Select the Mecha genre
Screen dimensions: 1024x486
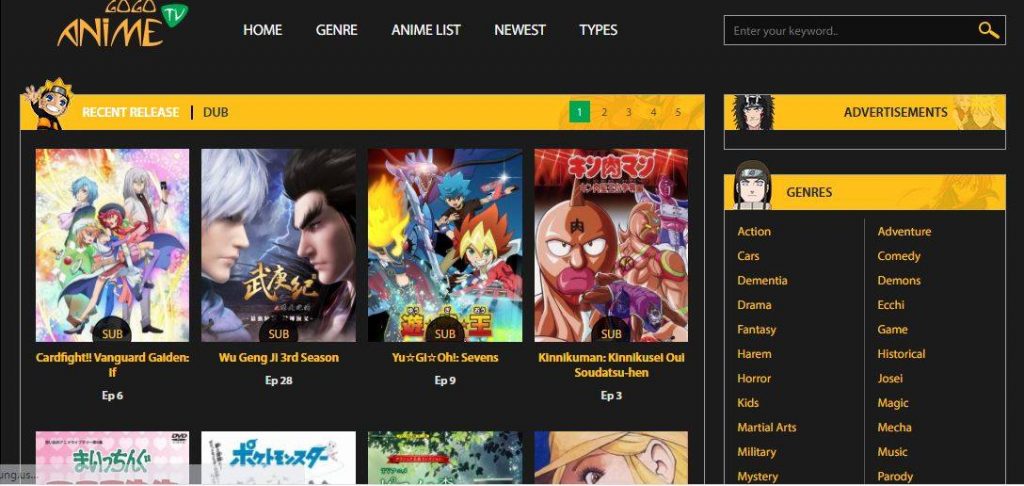coord(894,427)
